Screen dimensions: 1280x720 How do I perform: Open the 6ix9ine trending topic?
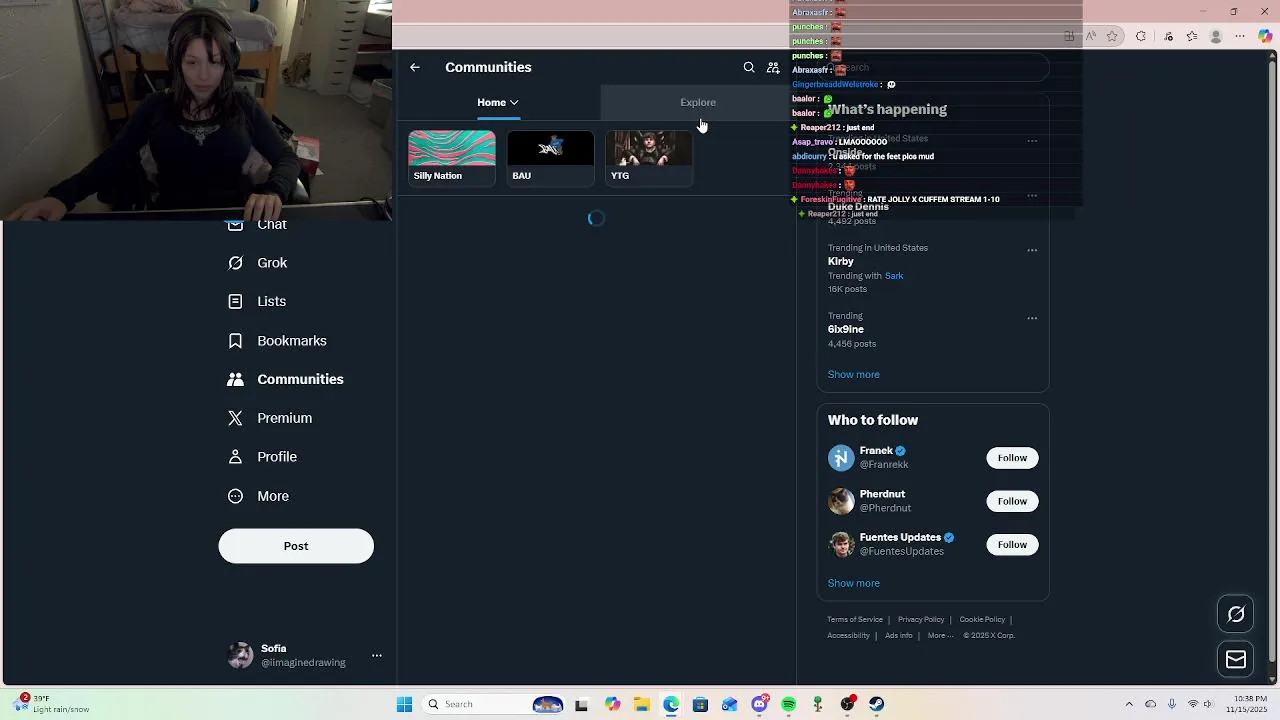coord(933,331)
